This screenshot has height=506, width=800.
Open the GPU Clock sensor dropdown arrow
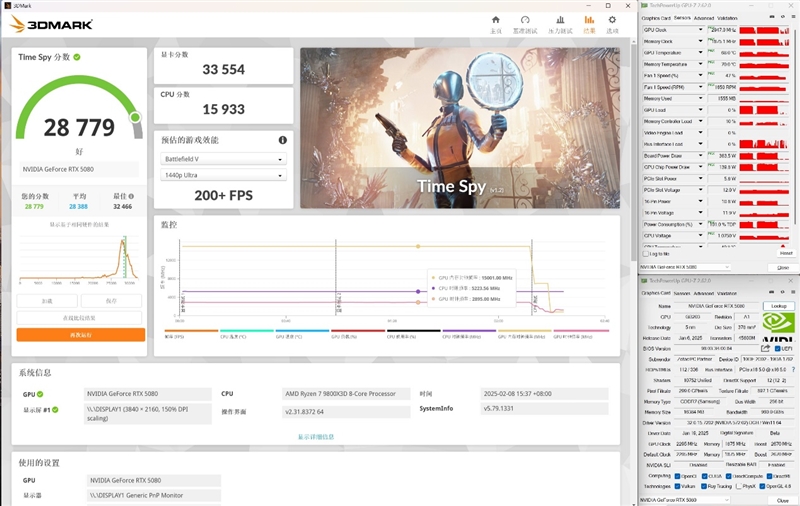point(701,31)
